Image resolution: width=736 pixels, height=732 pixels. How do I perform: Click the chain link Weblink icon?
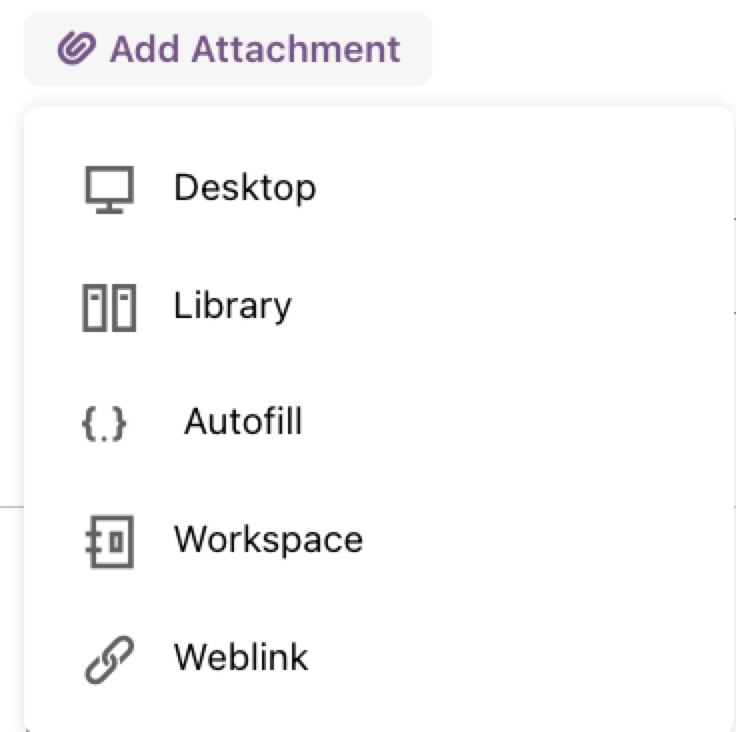[x=109, y=660]
